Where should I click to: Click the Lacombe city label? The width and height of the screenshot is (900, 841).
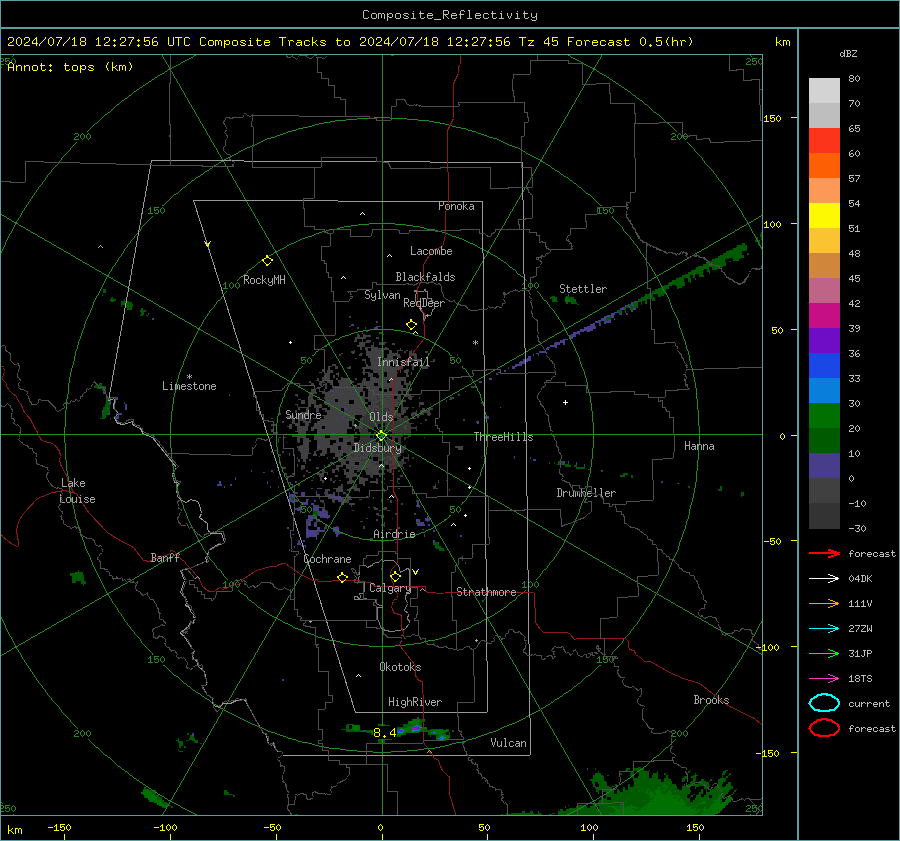tap(431, 251)
